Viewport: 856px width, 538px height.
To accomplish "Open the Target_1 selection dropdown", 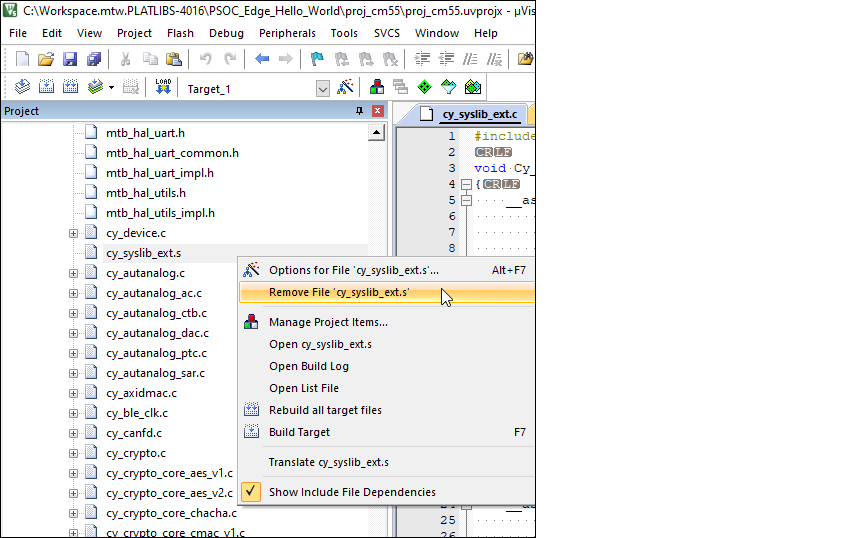I will click(323, 88).
